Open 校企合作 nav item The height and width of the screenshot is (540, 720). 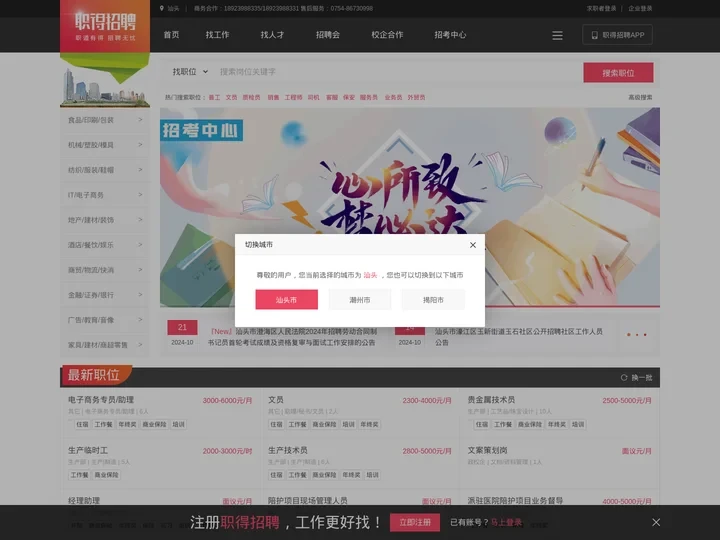pyautogui.click(x=387, y=35)
